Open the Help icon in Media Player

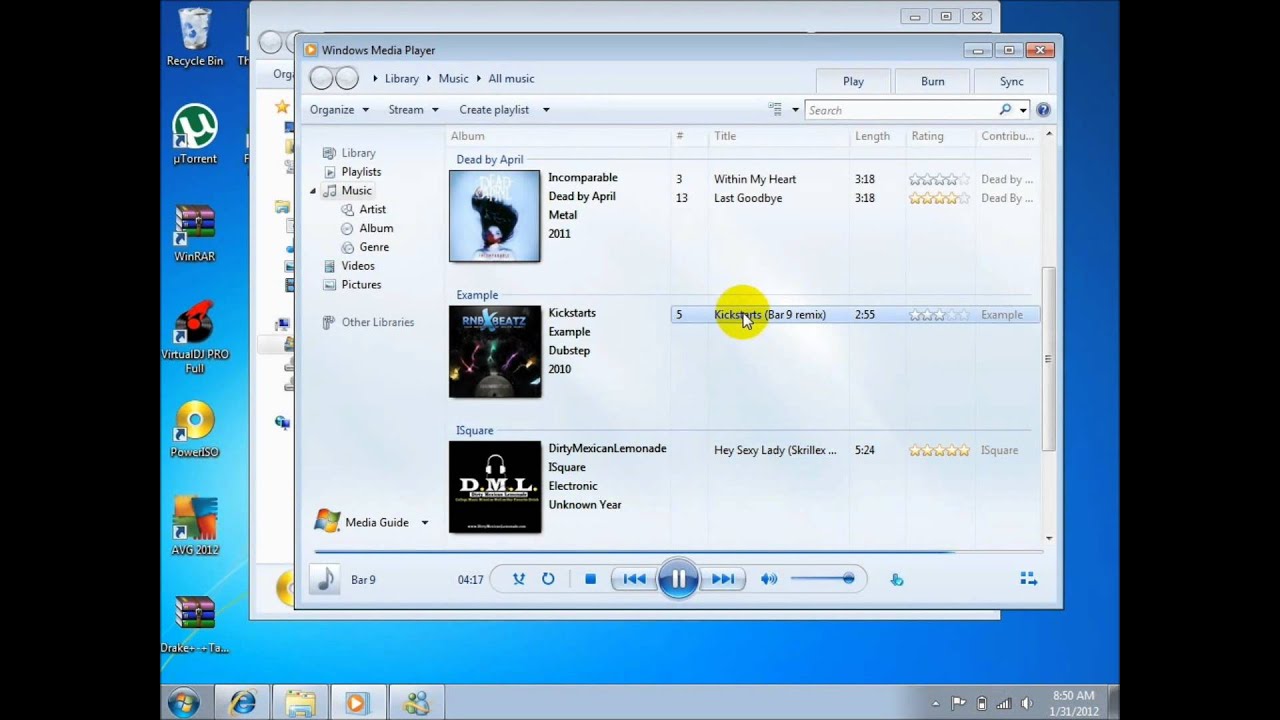(x=1043, y=110)
